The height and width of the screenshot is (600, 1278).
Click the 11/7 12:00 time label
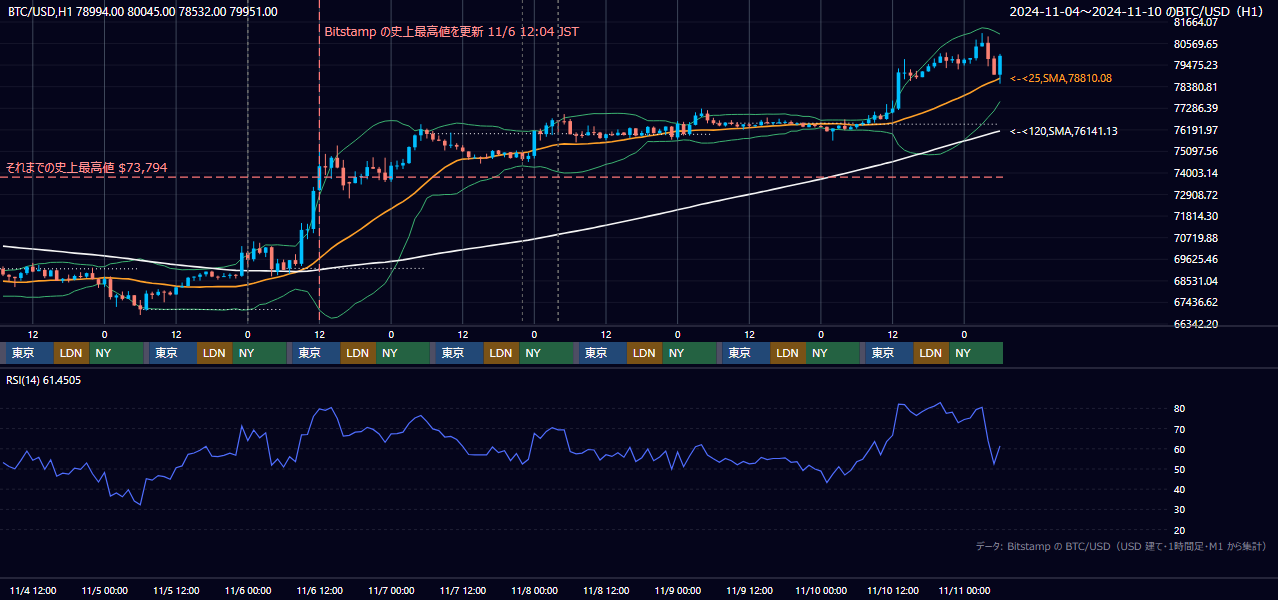(x=463, y=590)
